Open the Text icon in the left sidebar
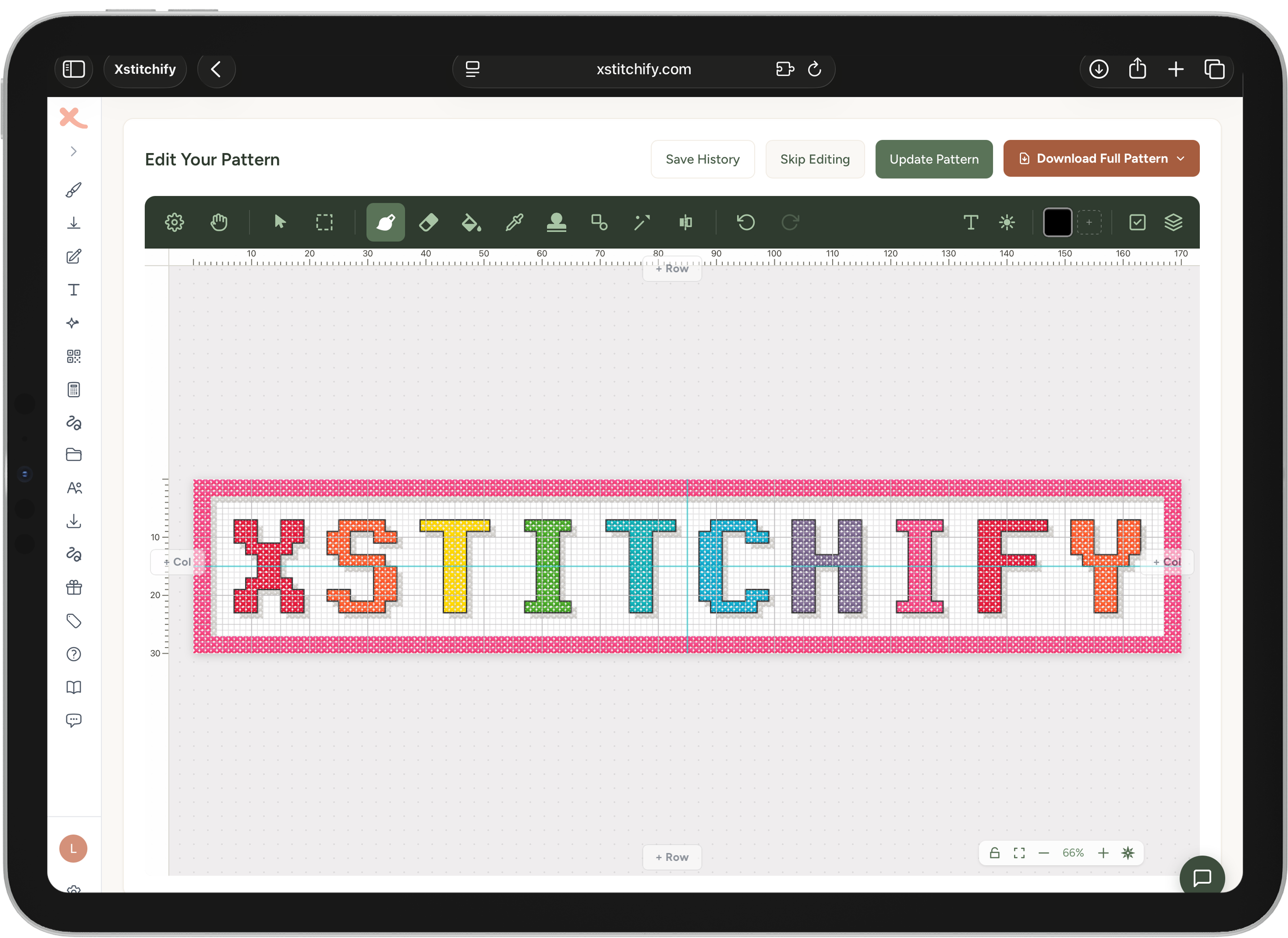1288x938 pixels. point(74,289)
